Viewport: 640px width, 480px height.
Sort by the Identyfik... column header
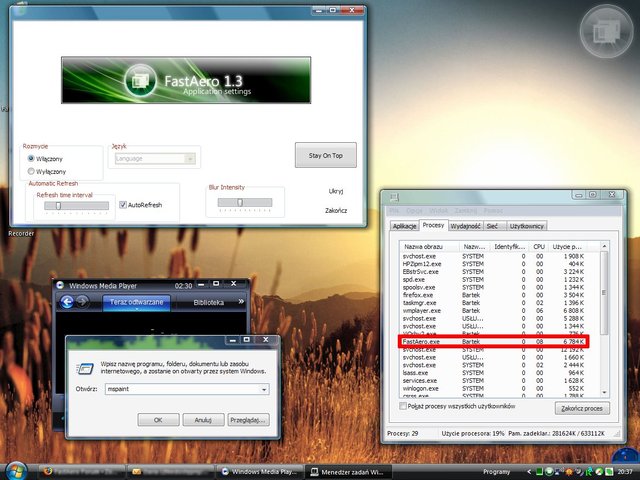coord(509,247)
